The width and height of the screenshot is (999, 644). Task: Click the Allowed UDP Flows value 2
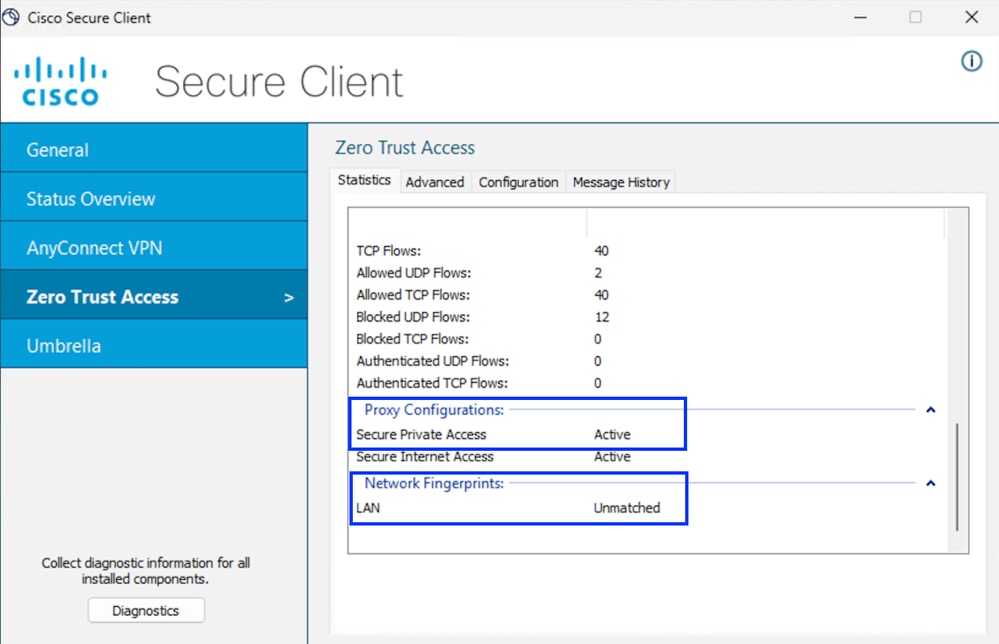point(598,273)
